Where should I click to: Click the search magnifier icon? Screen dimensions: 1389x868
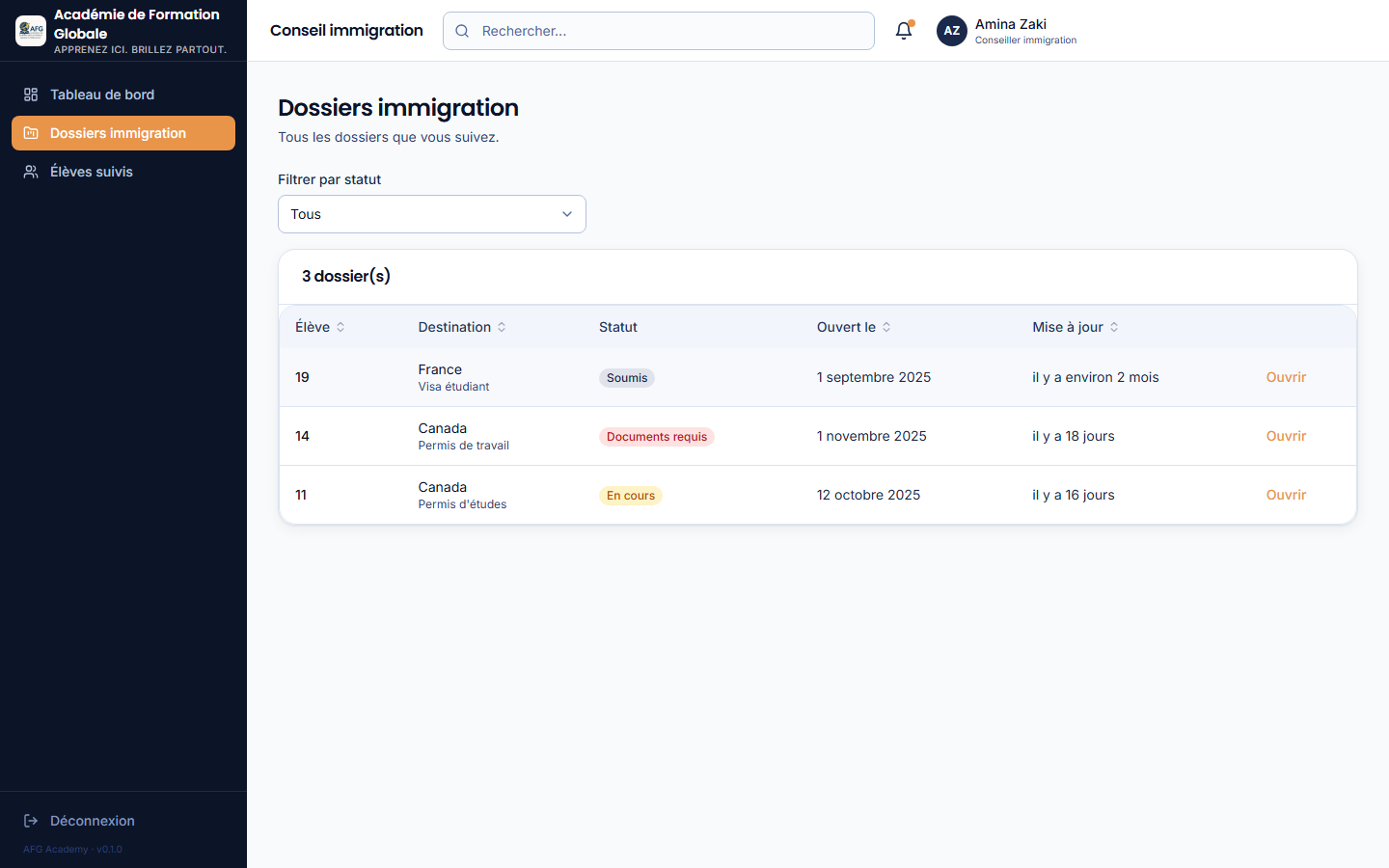click(462, 31)
